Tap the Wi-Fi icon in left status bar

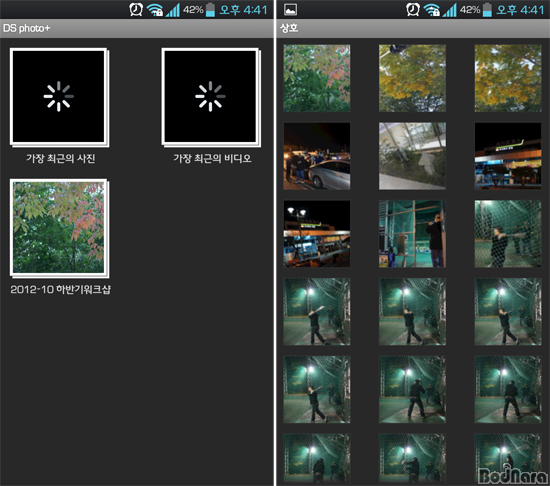click(x=155, y=10)
